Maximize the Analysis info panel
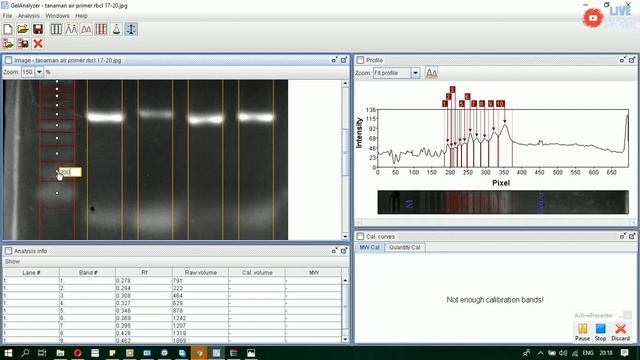 (x=344, y=251)
